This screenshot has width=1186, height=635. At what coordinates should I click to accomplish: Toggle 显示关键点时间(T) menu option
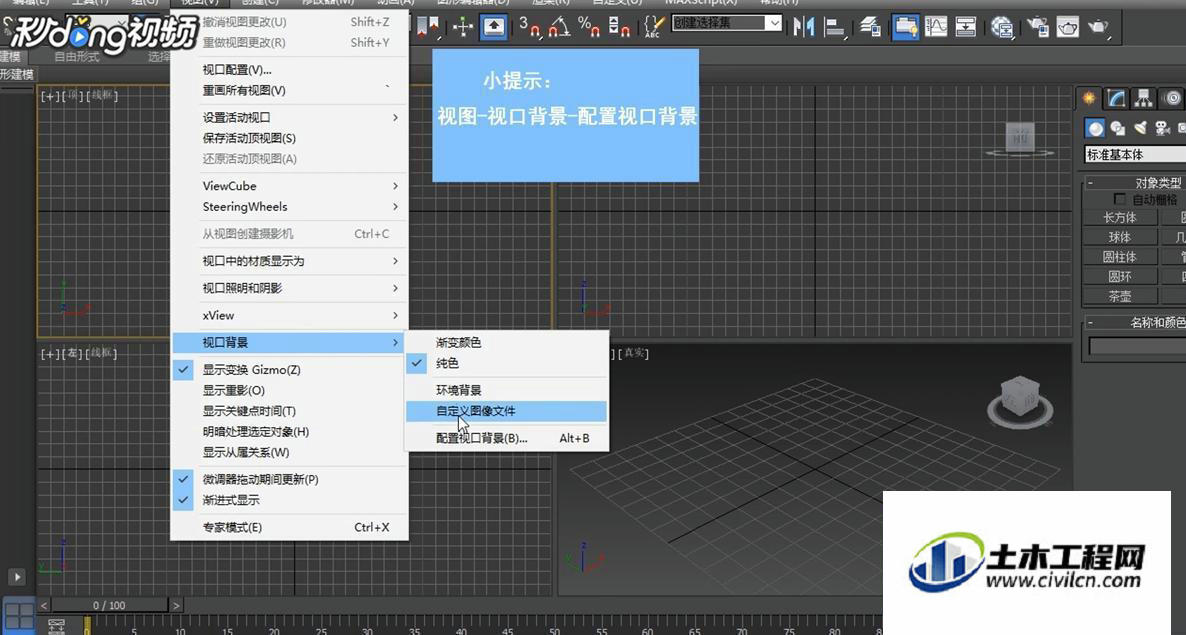tap(290, 410)
